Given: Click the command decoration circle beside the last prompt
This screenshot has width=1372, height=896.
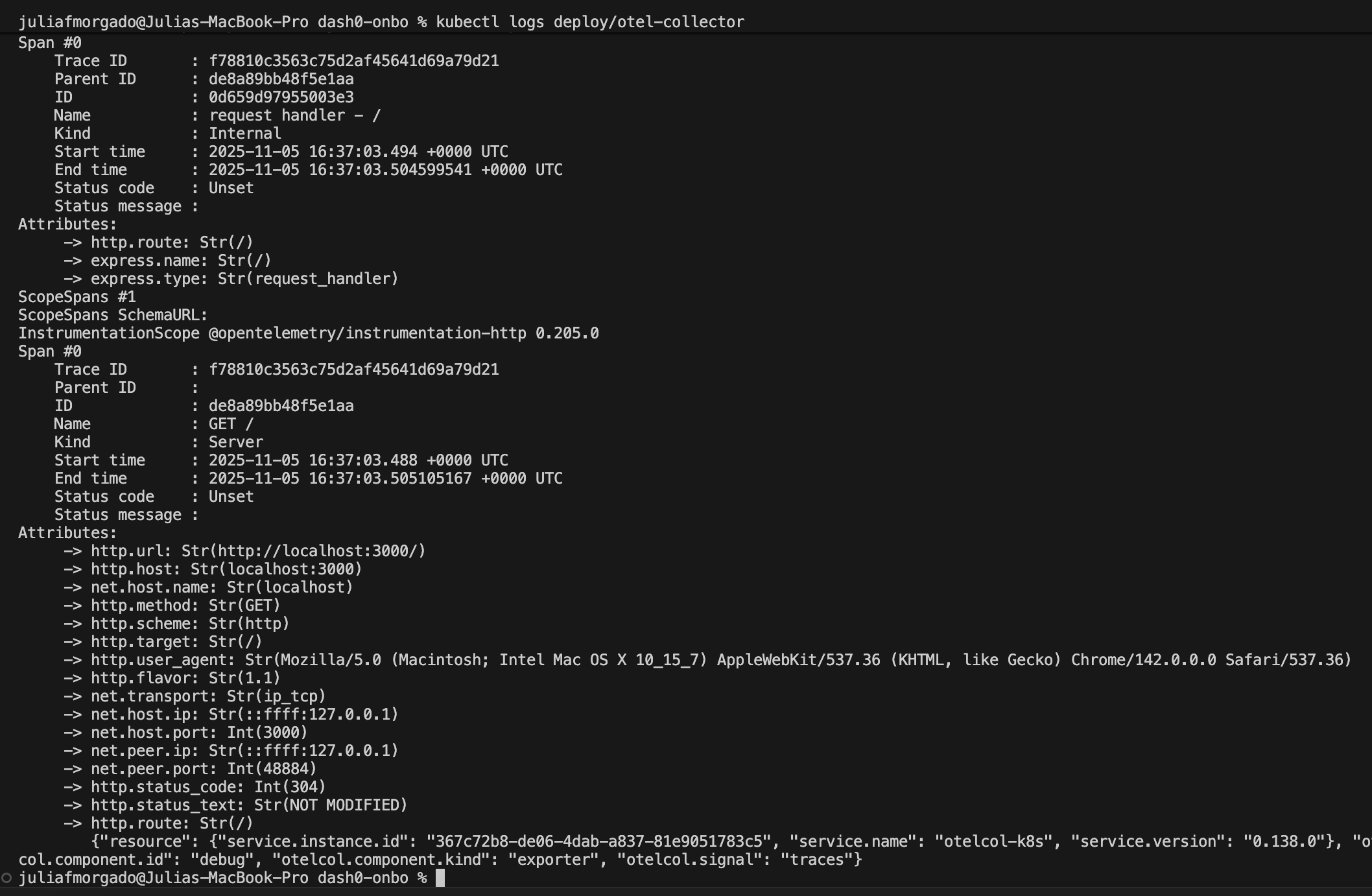Looking at the screenshot, I should tap(6, 878).
